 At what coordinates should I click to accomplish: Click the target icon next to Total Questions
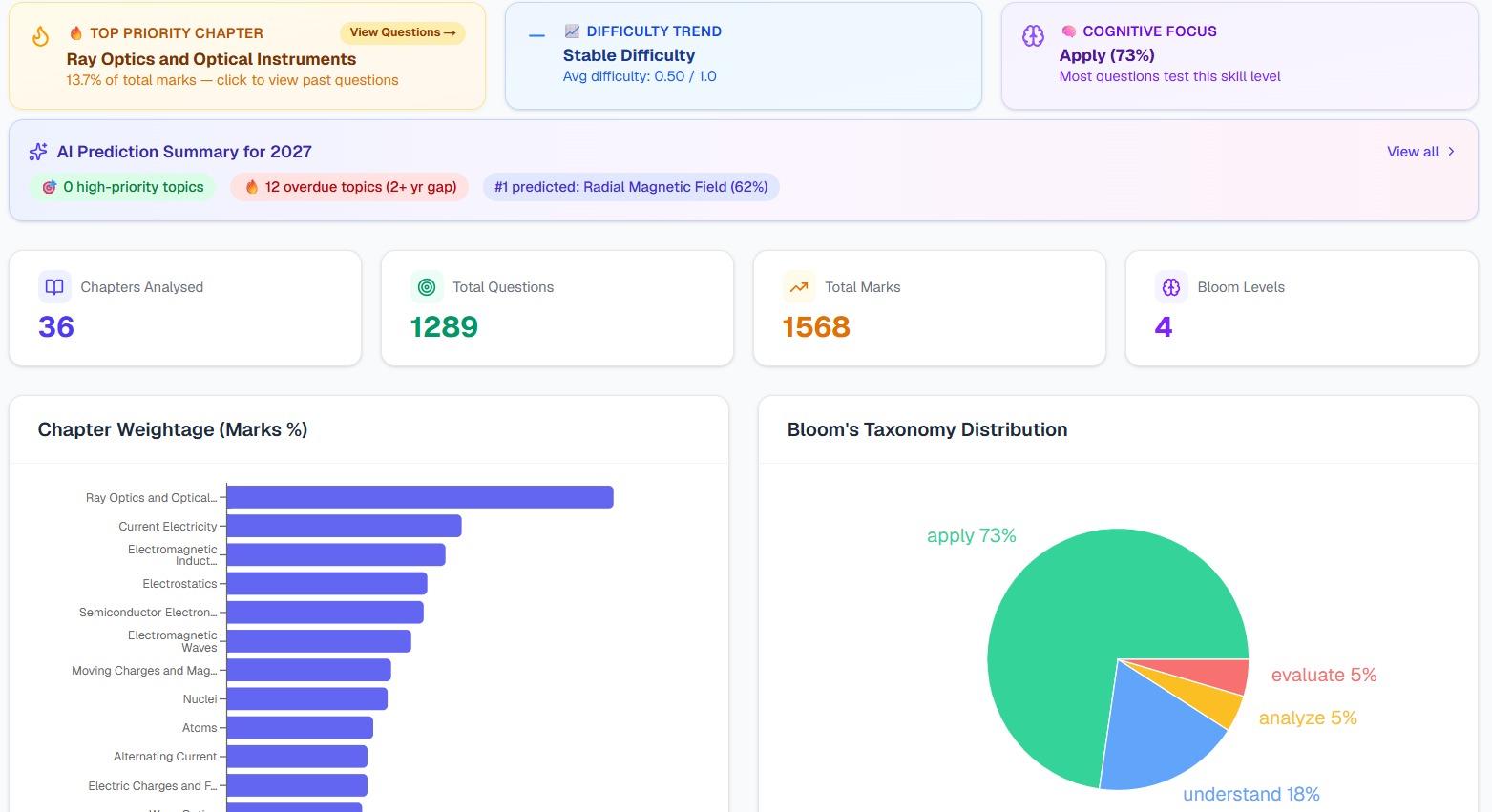coord(427,287)
